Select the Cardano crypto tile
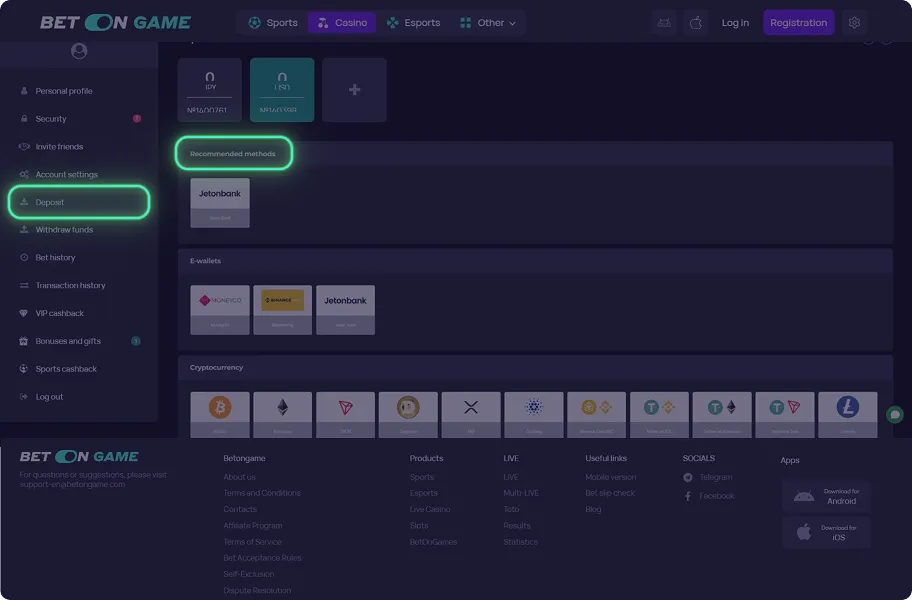Viewport: 912px width, 600px height. (x=534, y=412)
